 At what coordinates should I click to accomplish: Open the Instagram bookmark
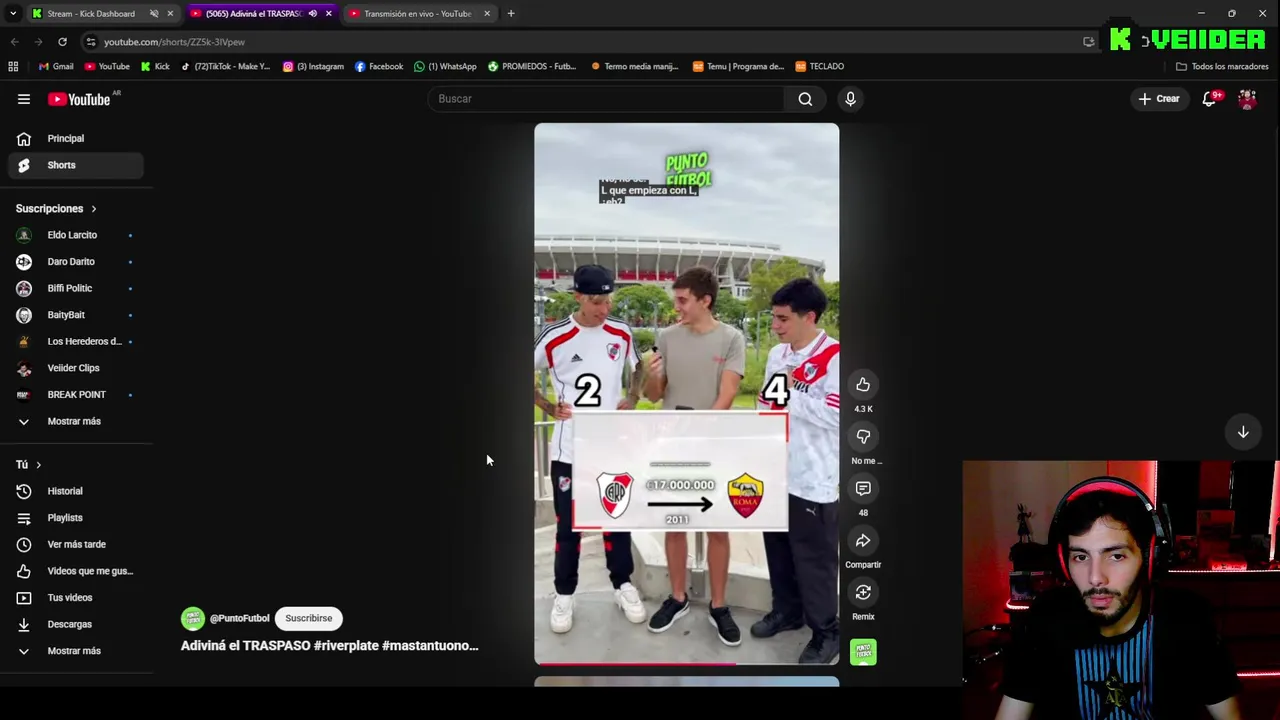pyautogui.click(x=313, y=66)
